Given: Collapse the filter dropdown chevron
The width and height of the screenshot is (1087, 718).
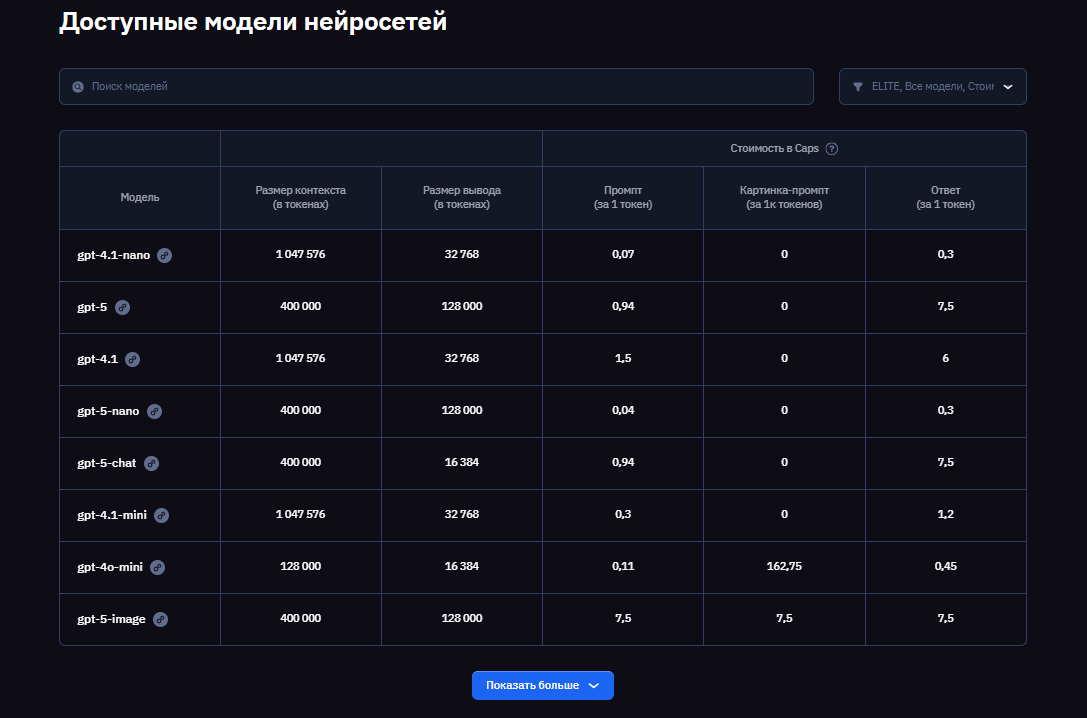Looking at the screenshot, I should point(1008,86).
